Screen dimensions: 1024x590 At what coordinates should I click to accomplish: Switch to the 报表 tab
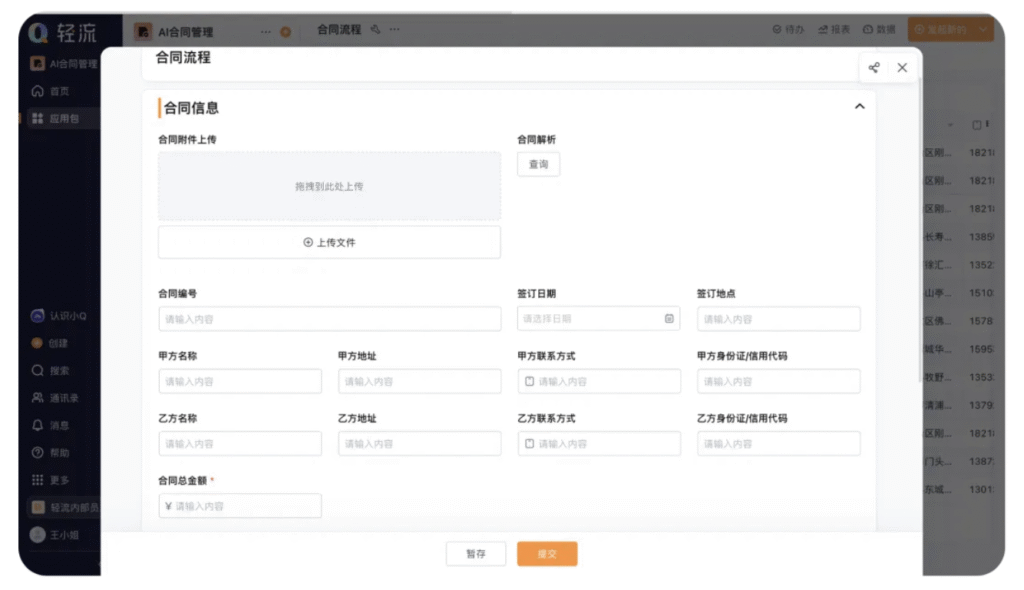tap(834, 29)
